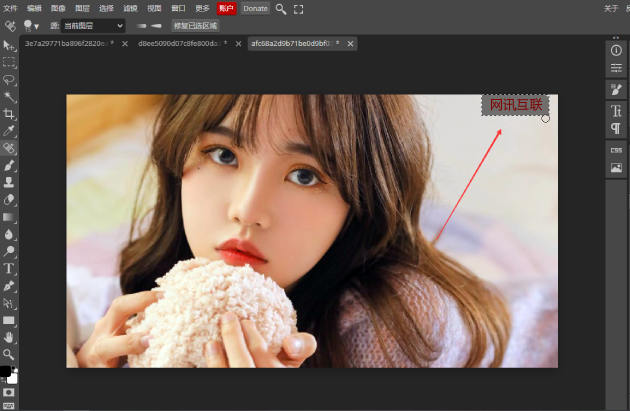
Task: Toggle quick mask mode button
Action: (x=9, y=393)
